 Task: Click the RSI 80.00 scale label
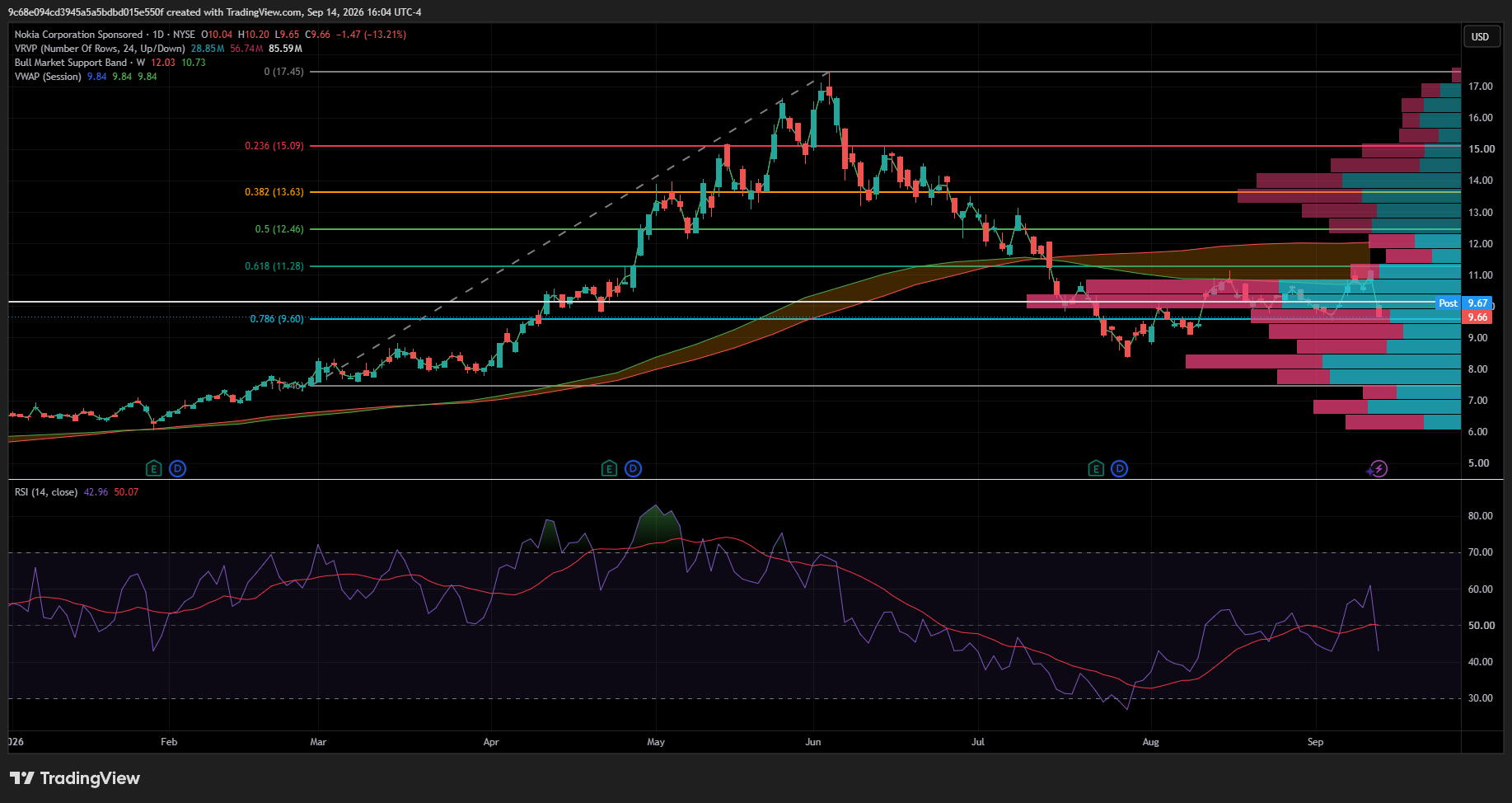1480,516
